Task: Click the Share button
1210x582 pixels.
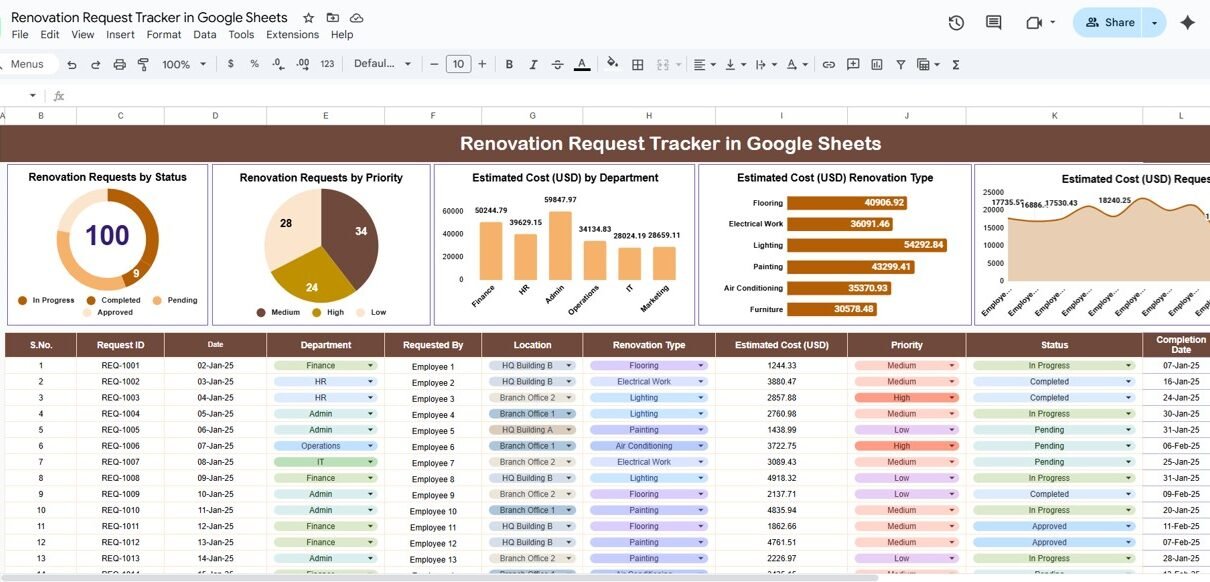Action: [1109, 22]
